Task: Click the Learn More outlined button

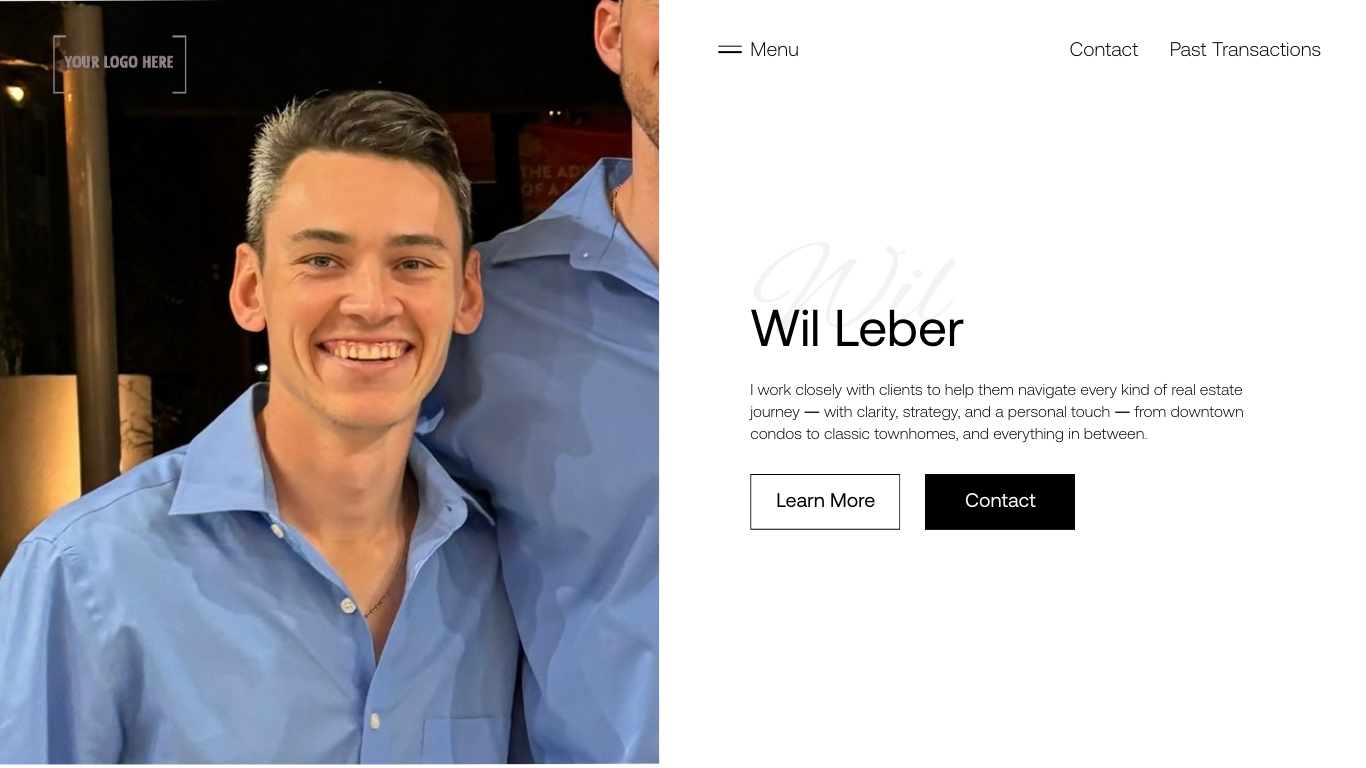Action: click(x=825, y=501)
